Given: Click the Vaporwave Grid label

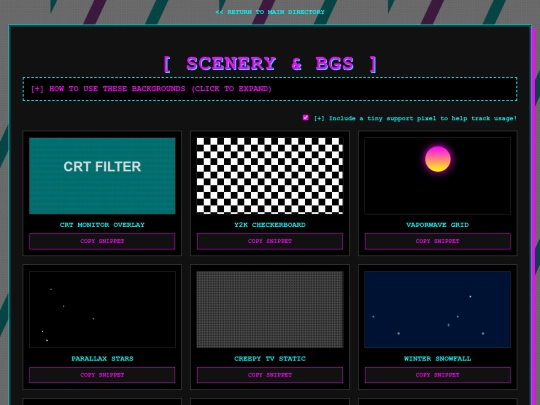Looking at the screenshot, I should click(437, 225).
